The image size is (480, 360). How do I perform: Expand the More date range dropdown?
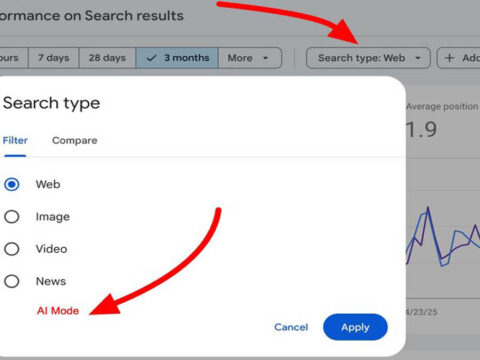pos(250,58)
